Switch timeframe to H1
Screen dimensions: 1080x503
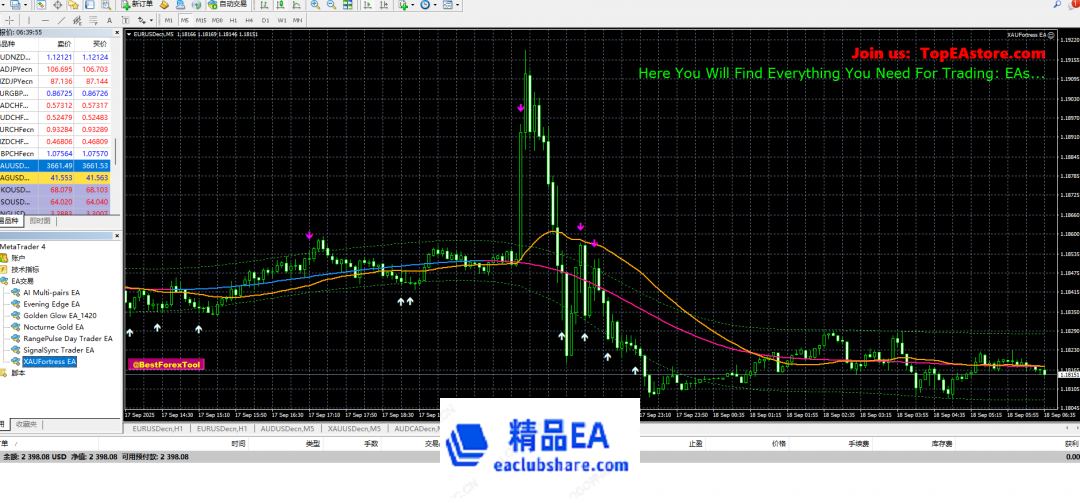pos(233,21)
